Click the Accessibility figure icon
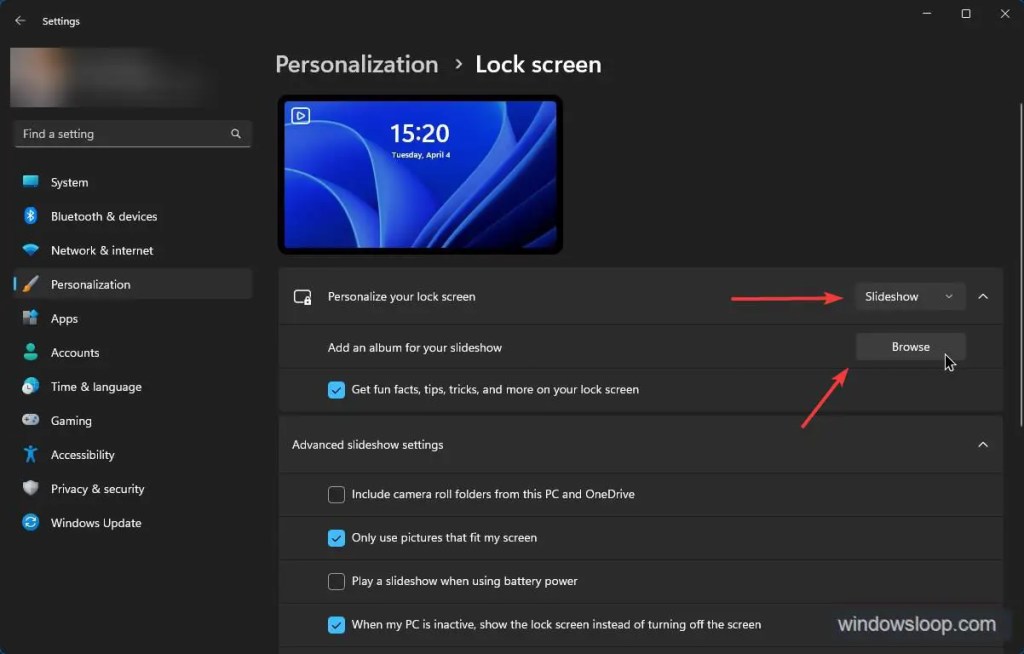Viewport: 1024px width, 654px height. coord(30,454)
